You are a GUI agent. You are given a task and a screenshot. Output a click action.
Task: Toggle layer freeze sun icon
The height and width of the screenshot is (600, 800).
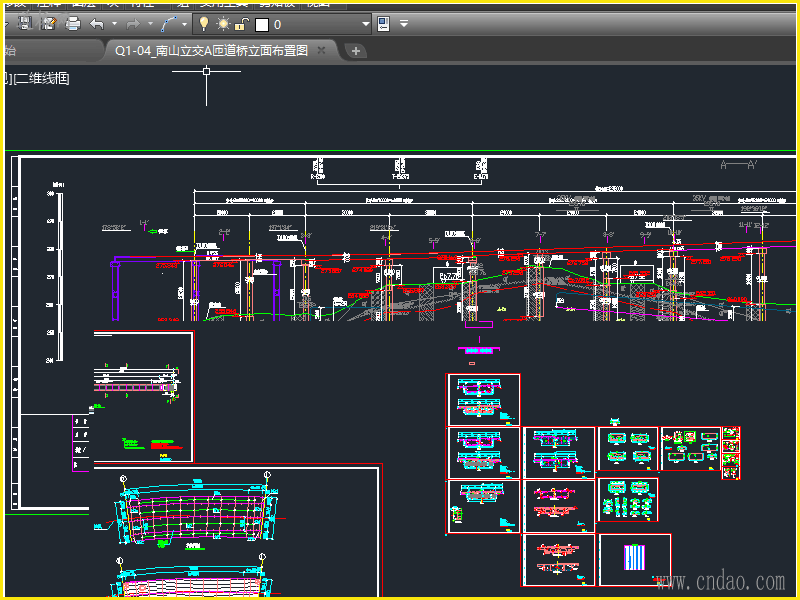click(223, 23)
